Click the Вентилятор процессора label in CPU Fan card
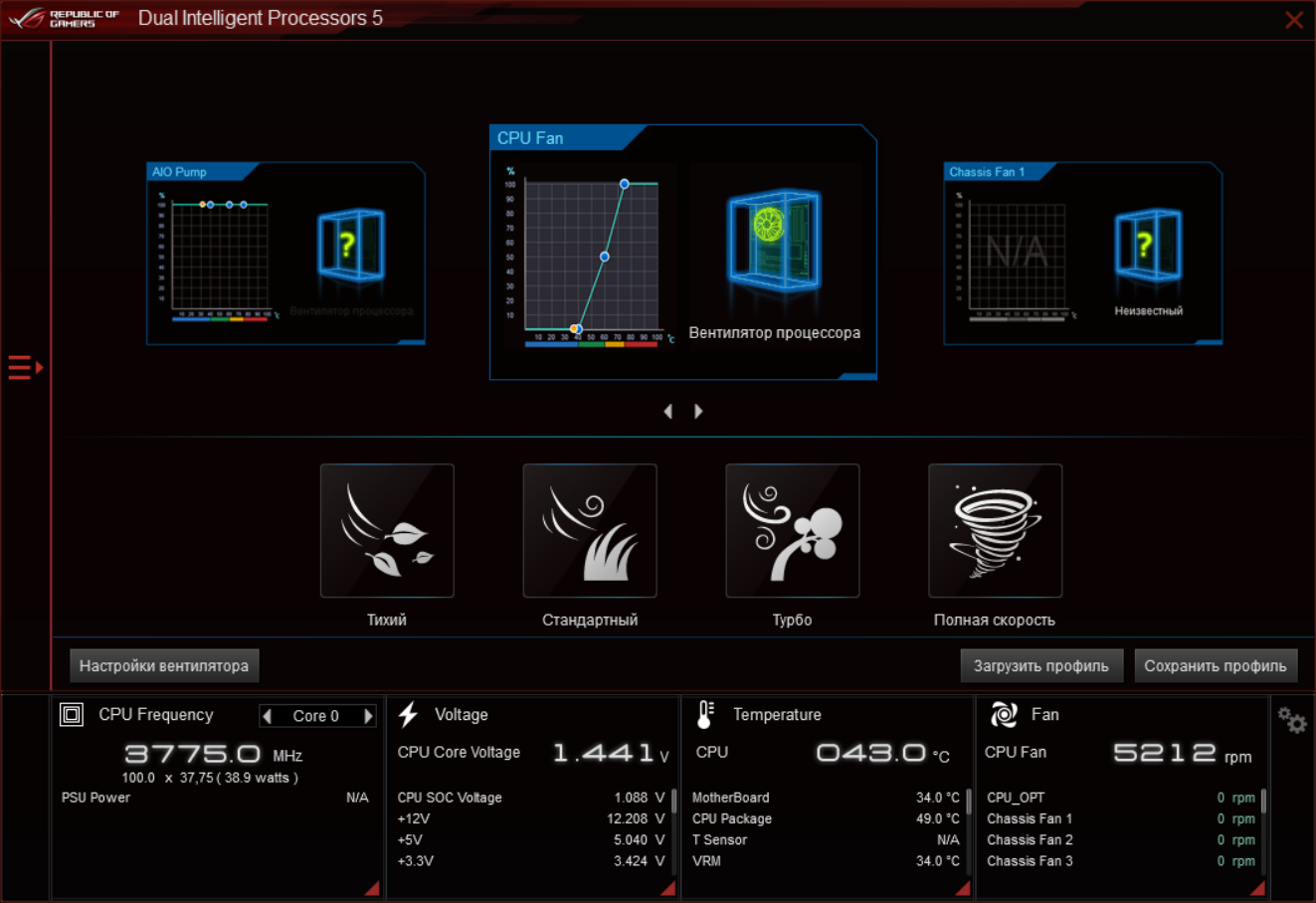The image size is (1316, 903). coord(775,333)
